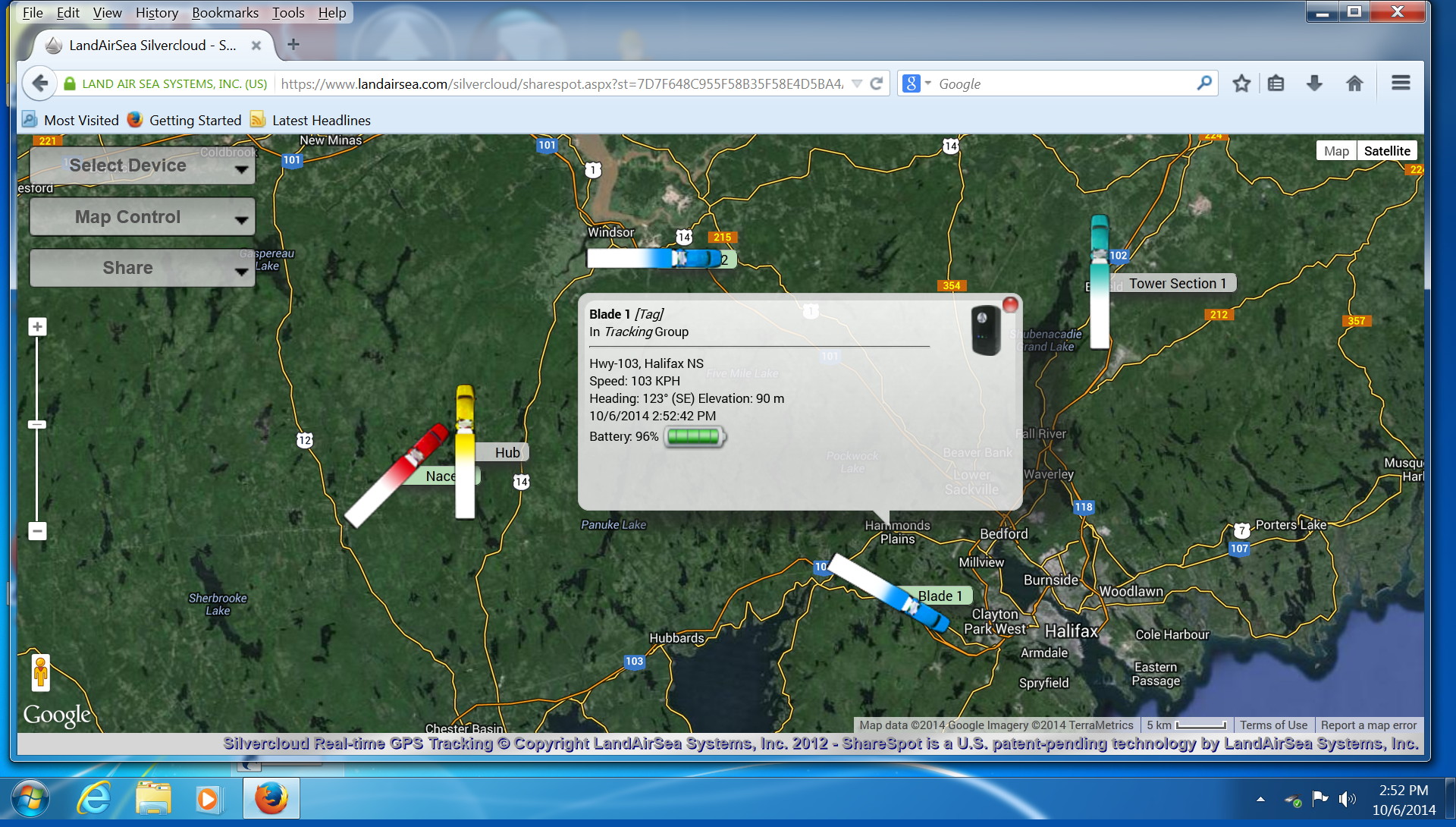Open the Firefox hamburger menu
Image resolution: width=1456 pixels, height=827 pixels.
(x=1401, y=83)
